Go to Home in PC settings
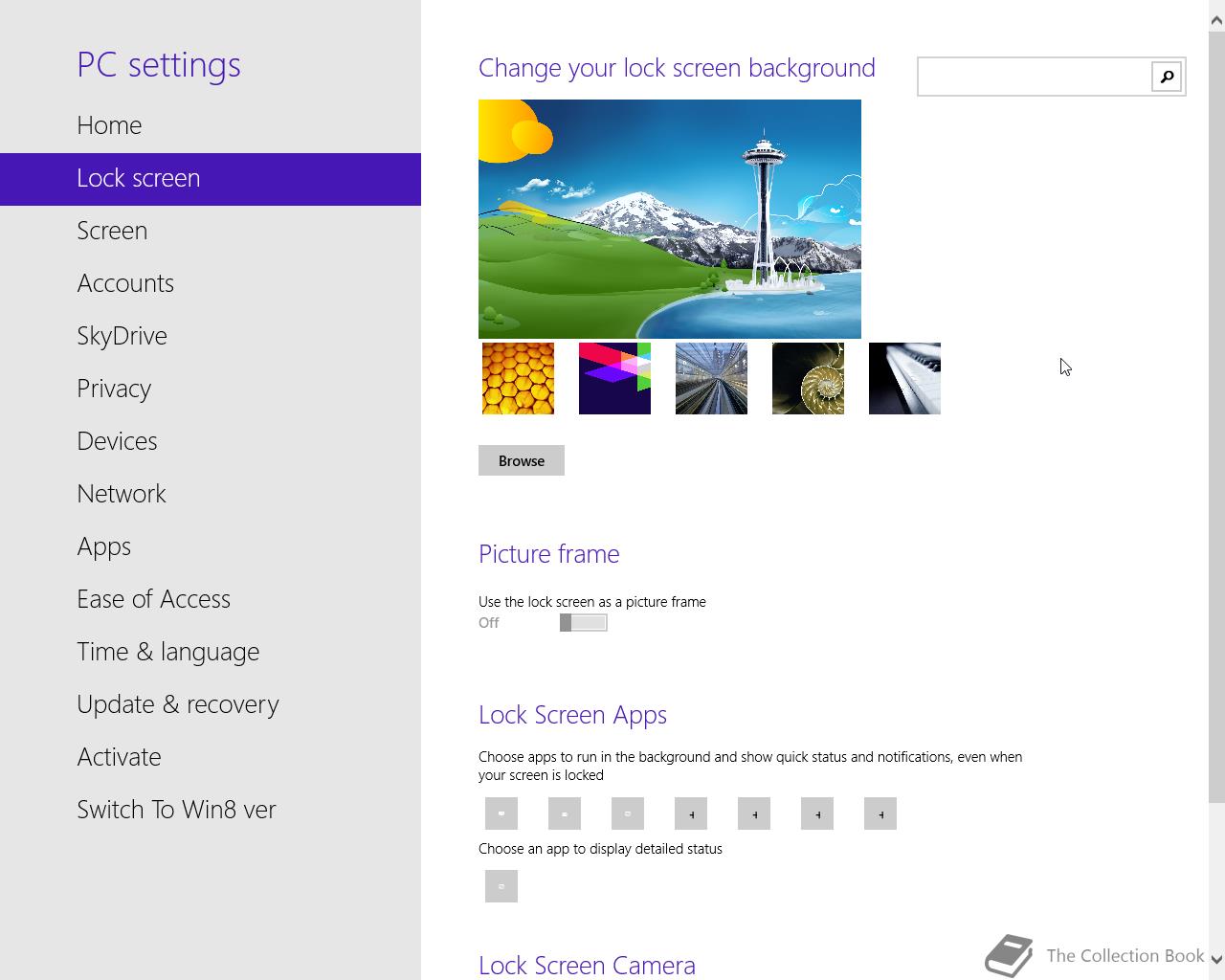Screen dimensions: 1225x980 tap(211, 125)
